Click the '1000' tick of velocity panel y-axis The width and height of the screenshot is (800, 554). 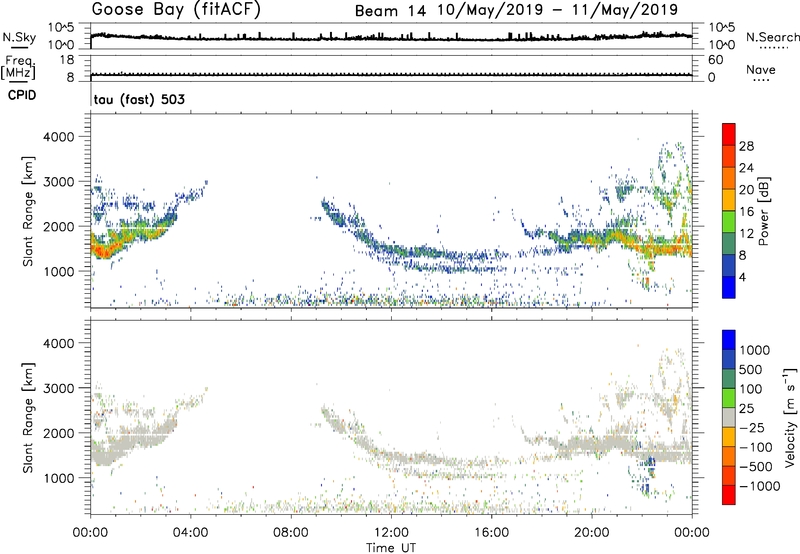coord(58,478)
